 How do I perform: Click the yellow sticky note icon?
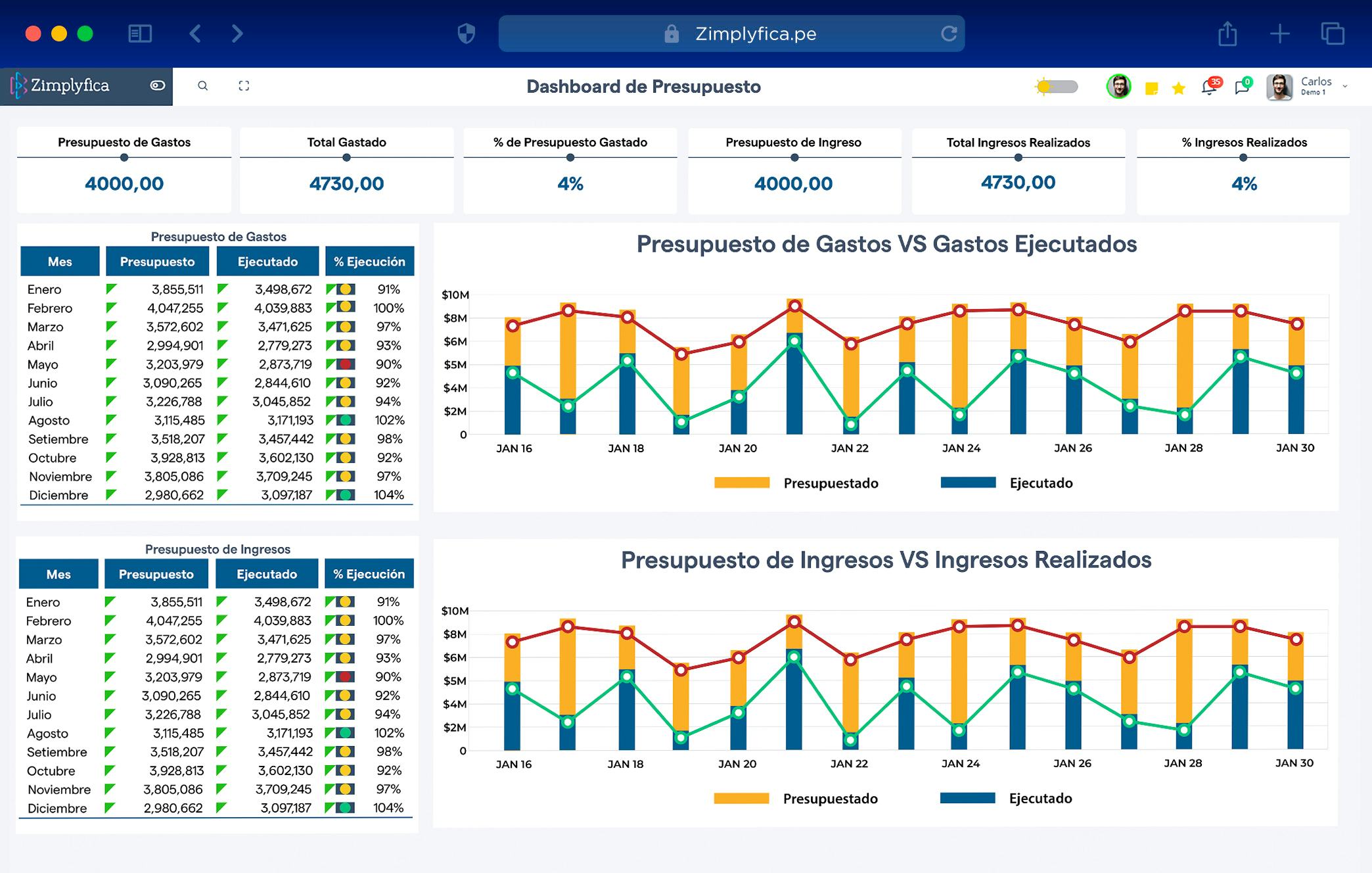coord(1151,86)
